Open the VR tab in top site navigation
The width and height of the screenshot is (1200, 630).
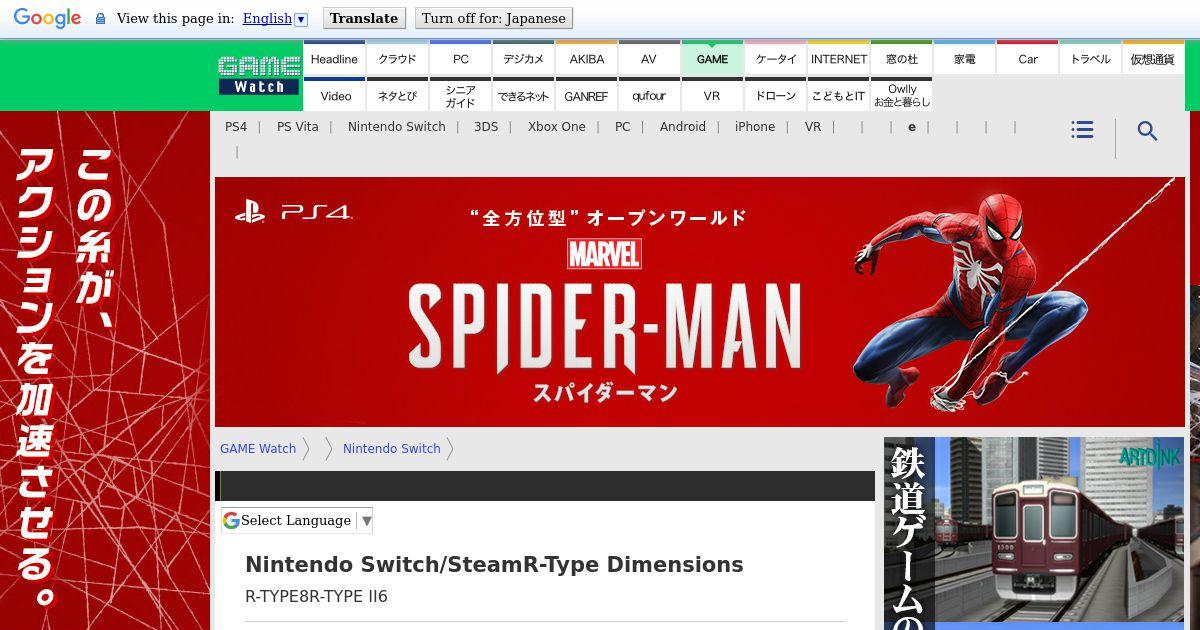(x=712, y=95)
